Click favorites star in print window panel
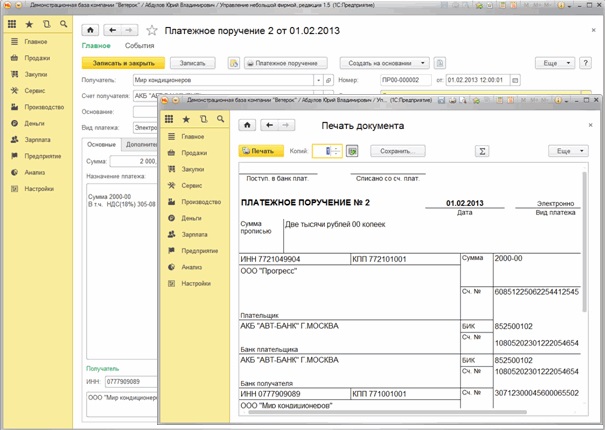This screenshot has height=430, width=605. coord(186,119)
